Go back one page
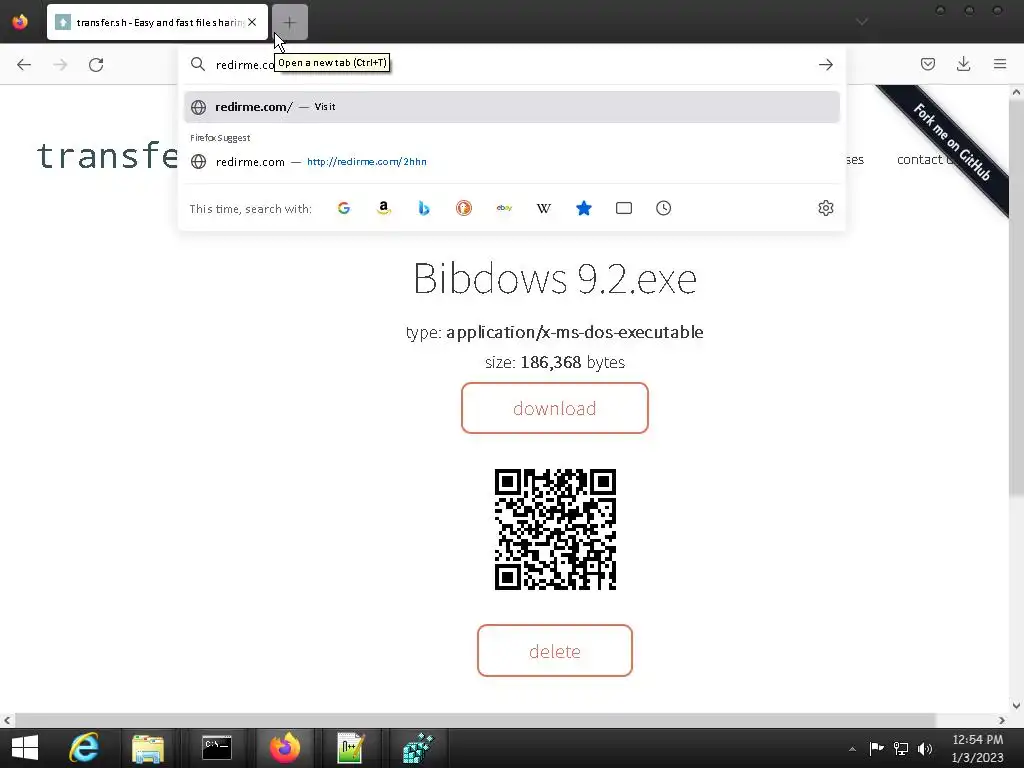Viewport: 1024px width, 768px height. coord(24,65)
